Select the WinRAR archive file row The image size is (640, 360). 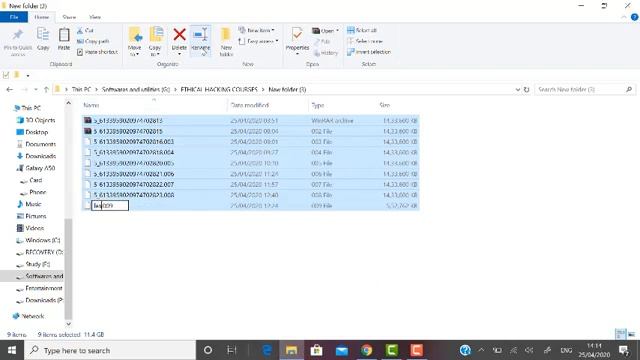tap(251, 120)
